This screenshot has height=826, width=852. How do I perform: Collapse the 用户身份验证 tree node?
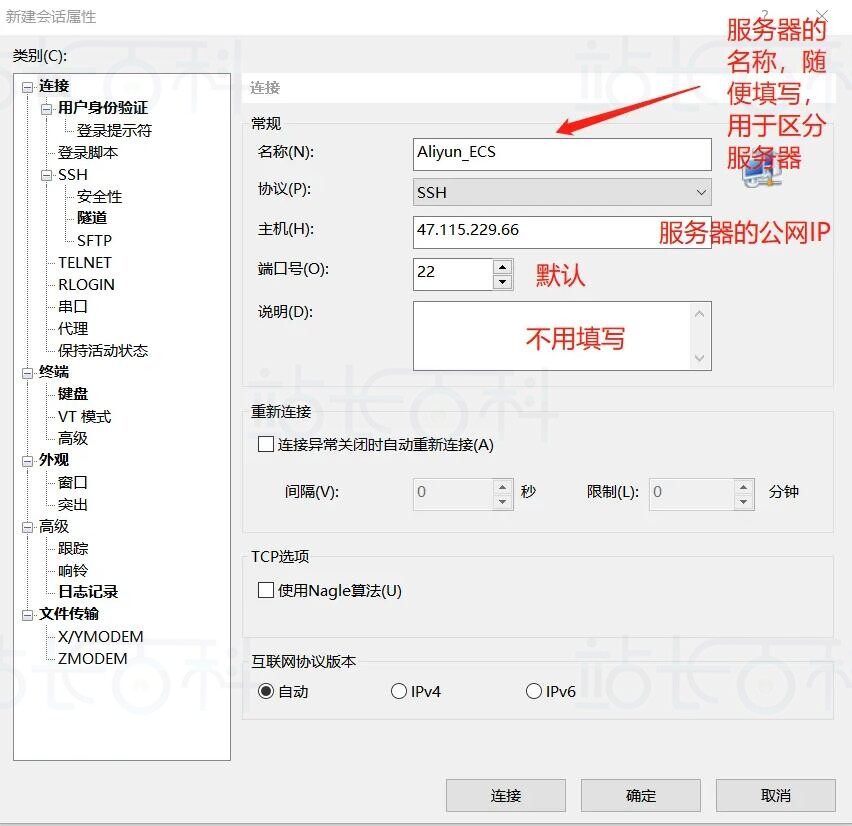(x=47, y=109)
